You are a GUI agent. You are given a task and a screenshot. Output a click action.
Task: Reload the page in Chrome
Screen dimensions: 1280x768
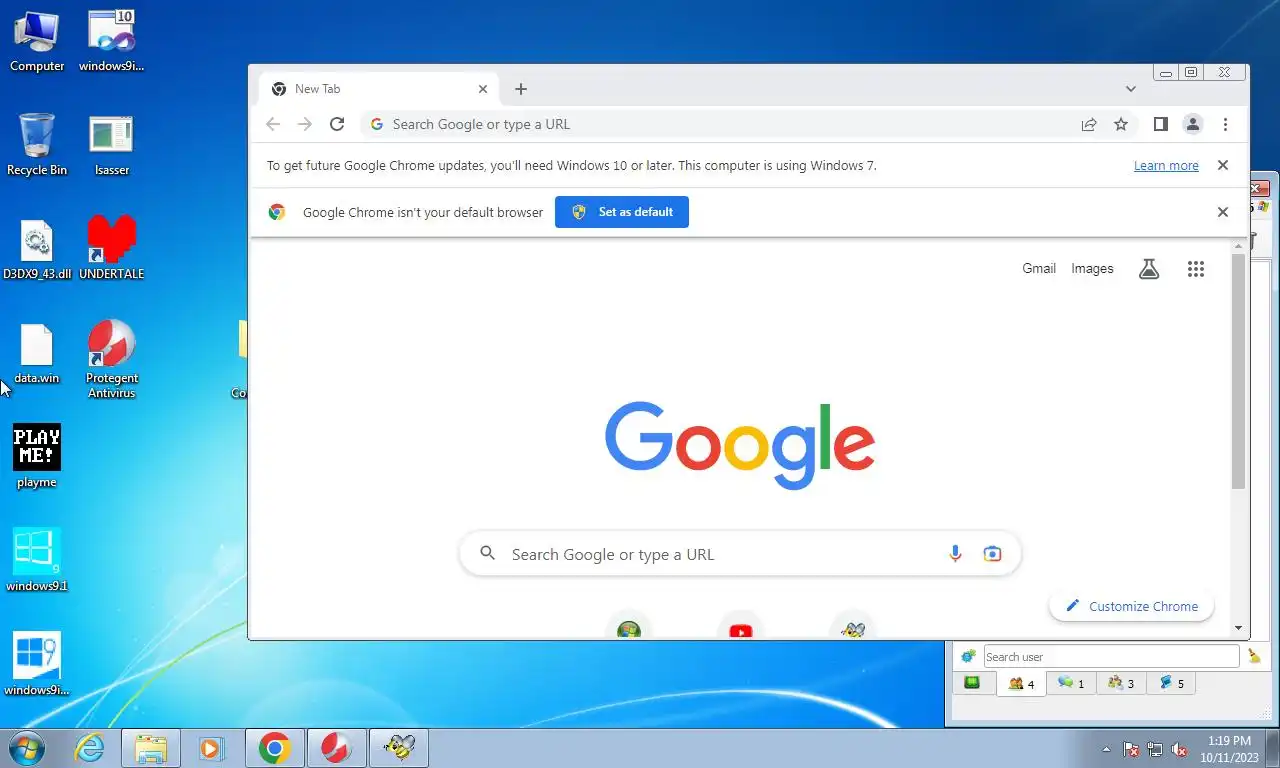(x=337, y=124)
